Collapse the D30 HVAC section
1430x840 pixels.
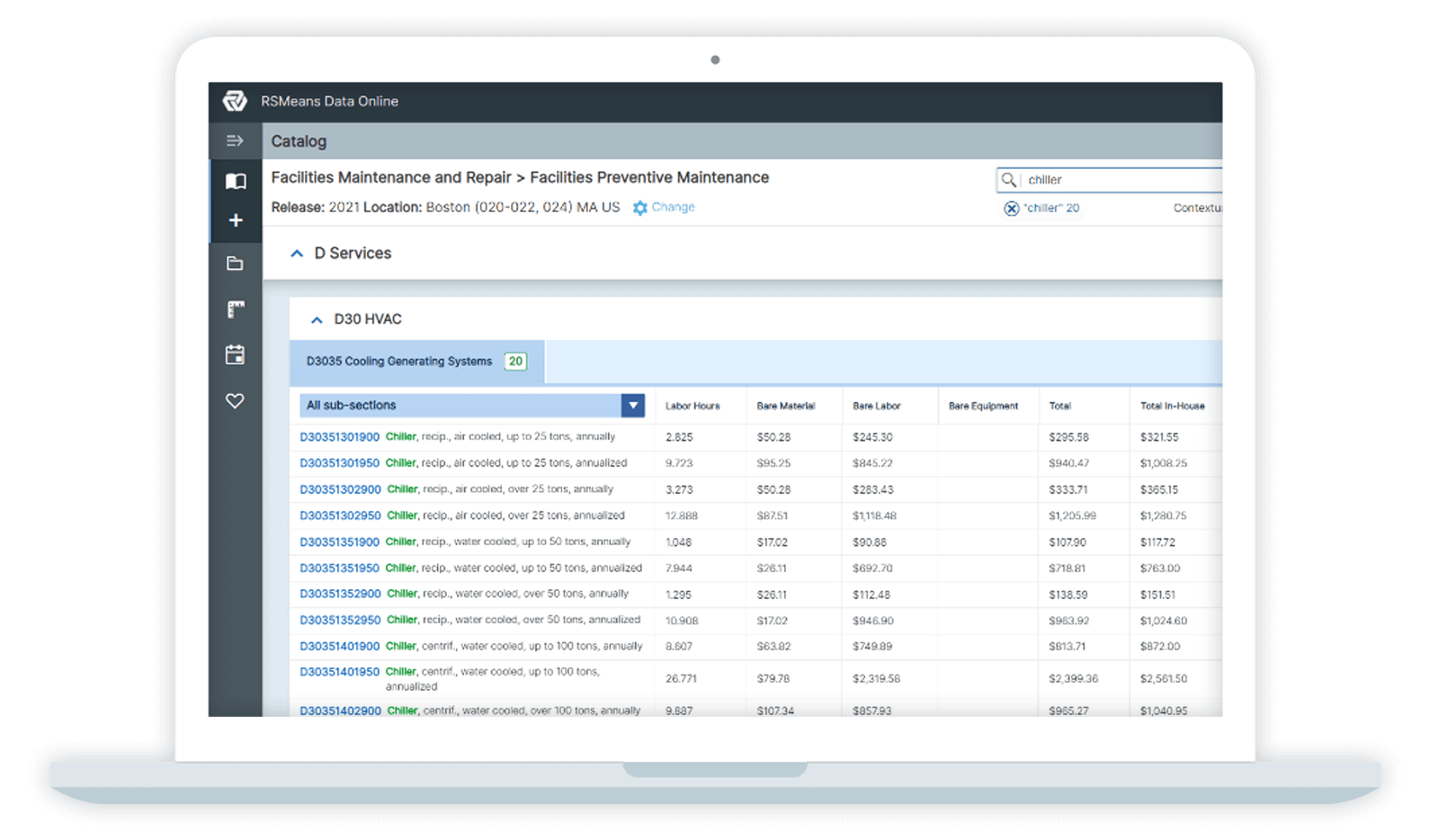click(317, 319)
